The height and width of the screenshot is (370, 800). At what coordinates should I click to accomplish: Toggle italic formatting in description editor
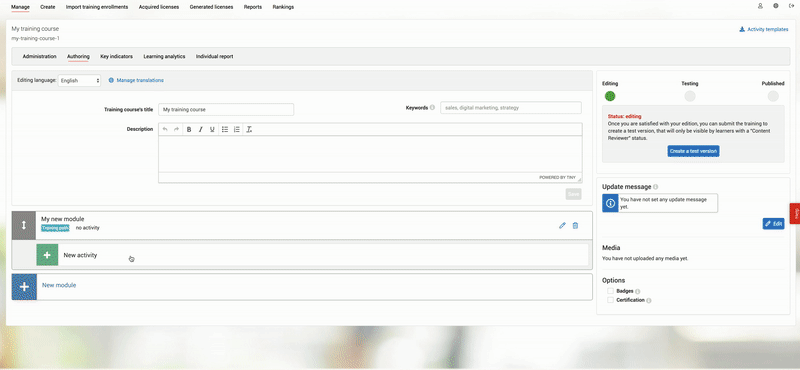pyautogui.click(x=201, y=130)
